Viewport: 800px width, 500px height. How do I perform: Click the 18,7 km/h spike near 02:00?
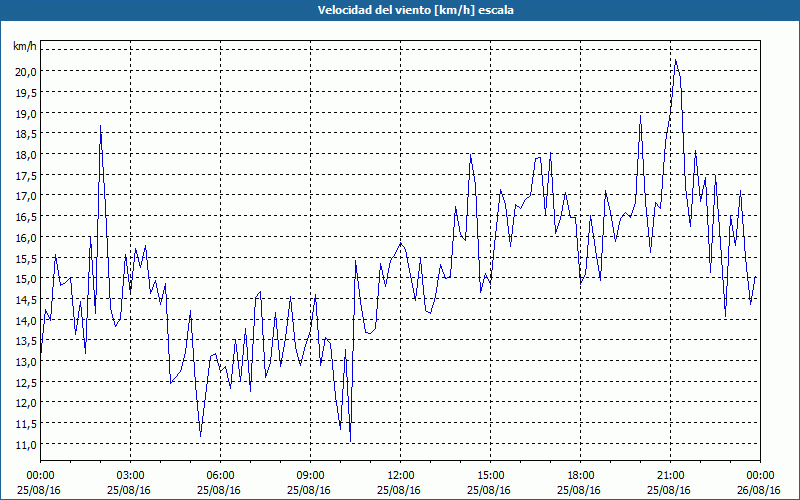coord(101,126)
